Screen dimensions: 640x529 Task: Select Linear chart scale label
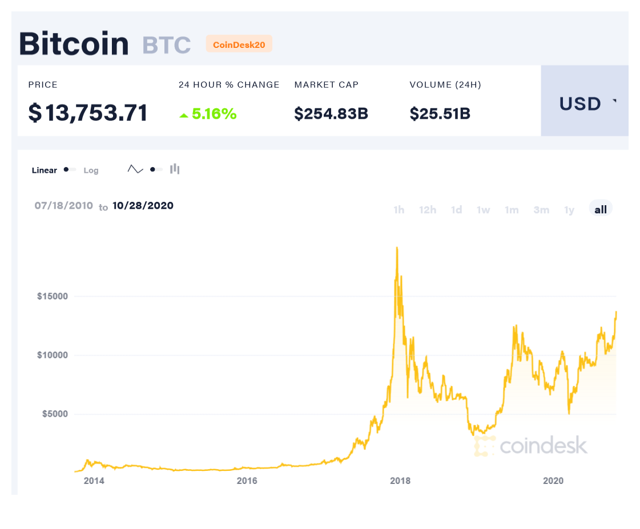coord(44,170)
